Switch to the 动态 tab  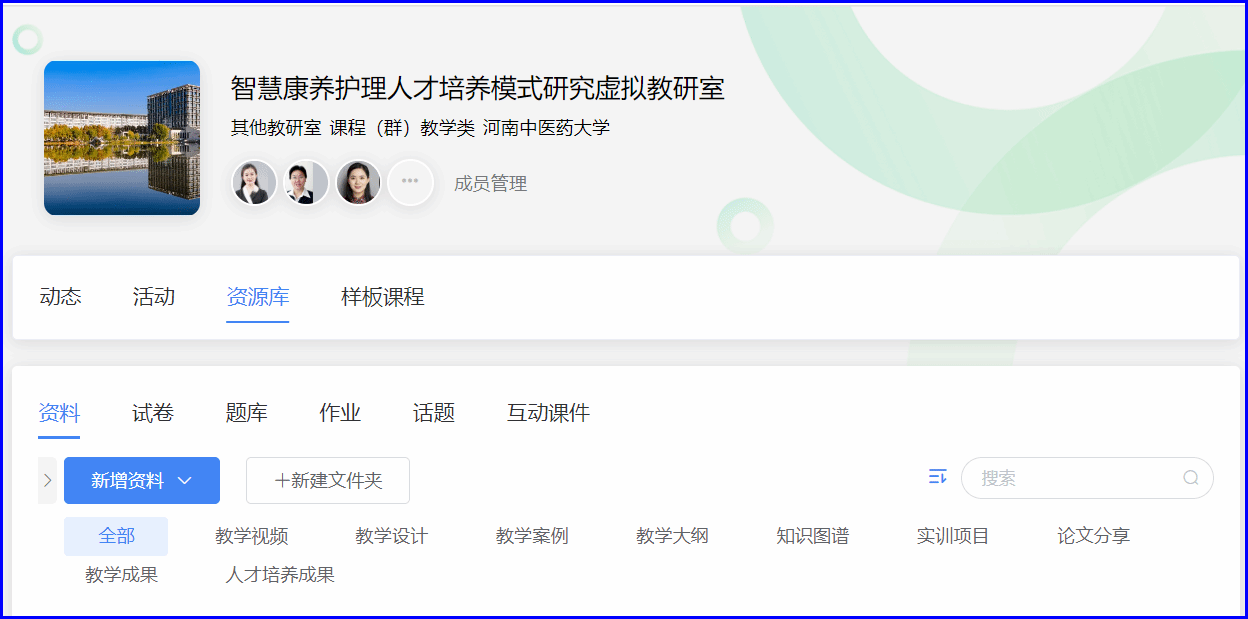coord(60,297)
